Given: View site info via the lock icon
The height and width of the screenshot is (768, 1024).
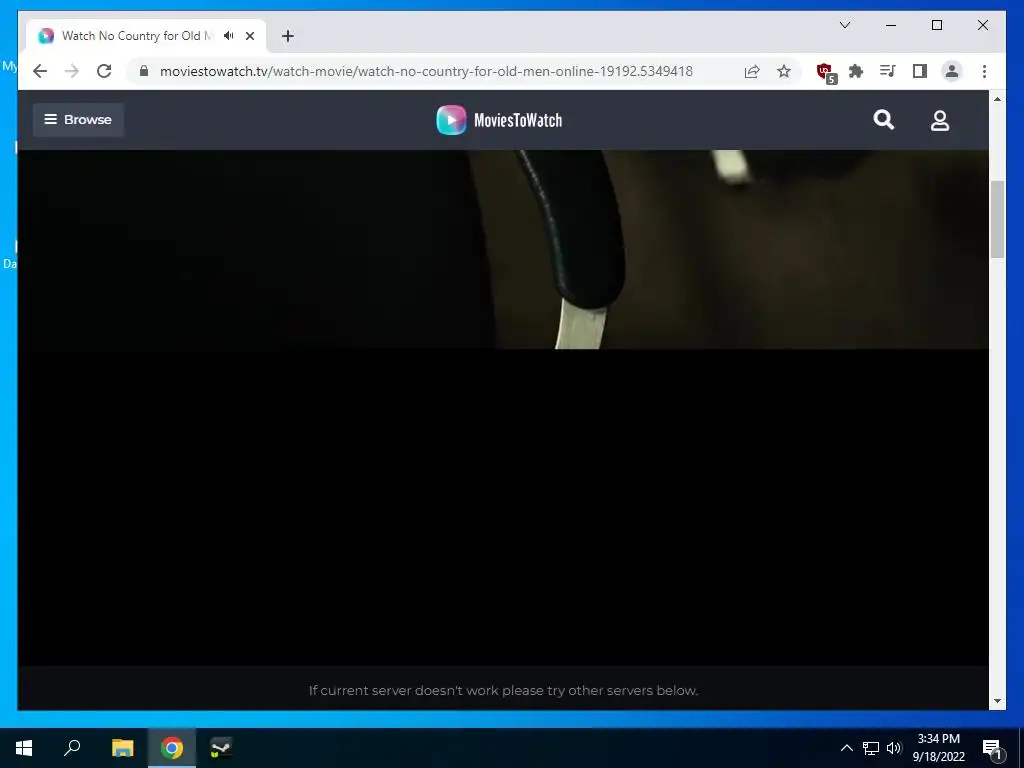Looking at the screenshot, I should tap(144, 71).
